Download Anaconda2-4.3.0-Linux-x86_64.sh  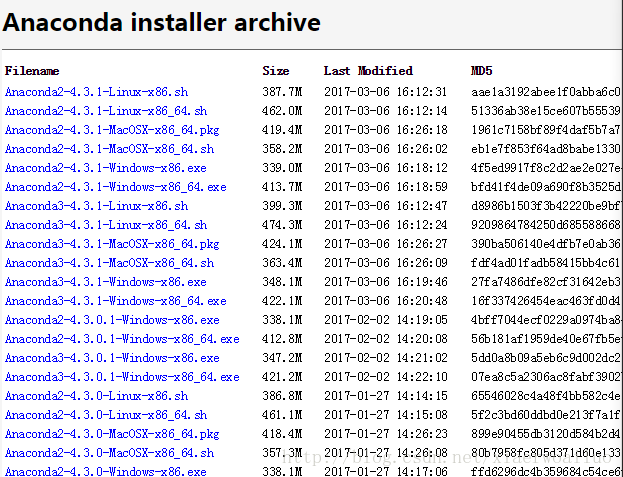tap(106, 415)
